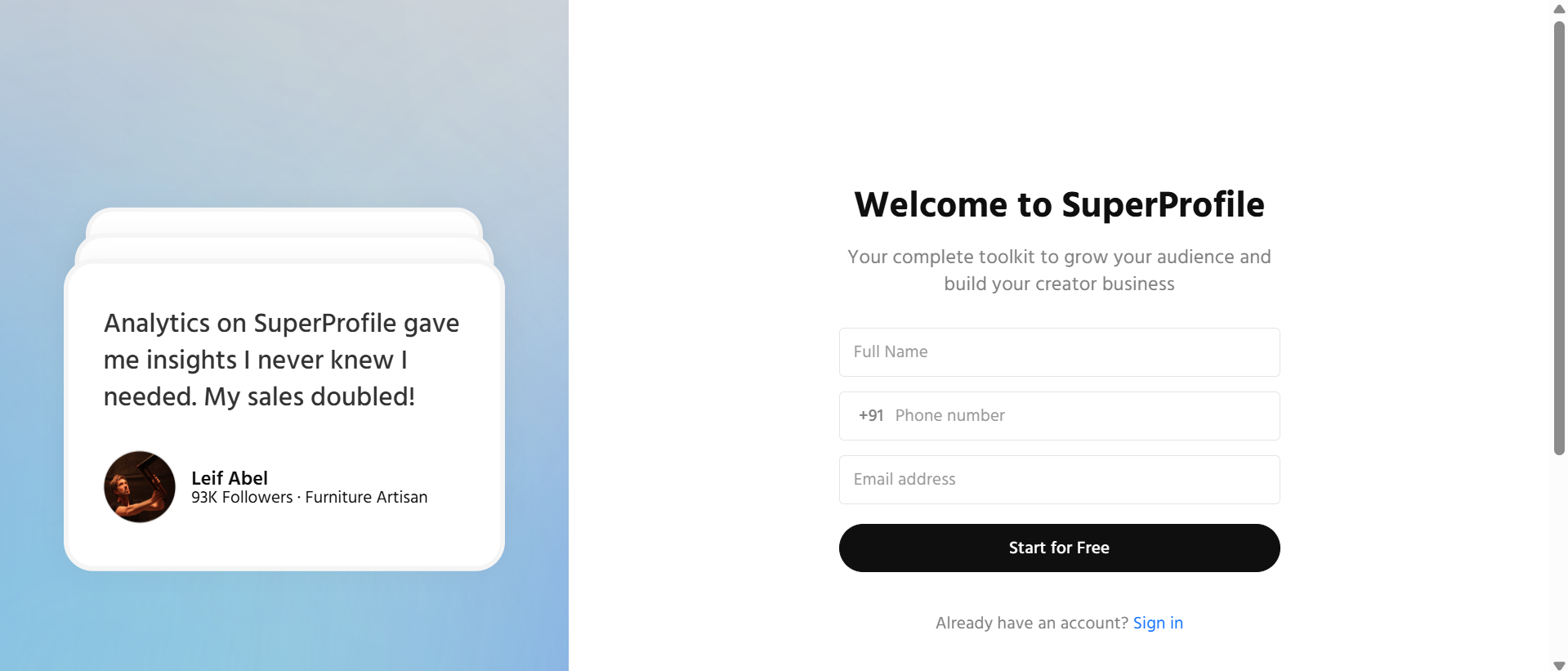The height and width of the screenshot is (671, 1568).
Task: Click the vertical scrollbar thumb
Action: point(1559,237)
